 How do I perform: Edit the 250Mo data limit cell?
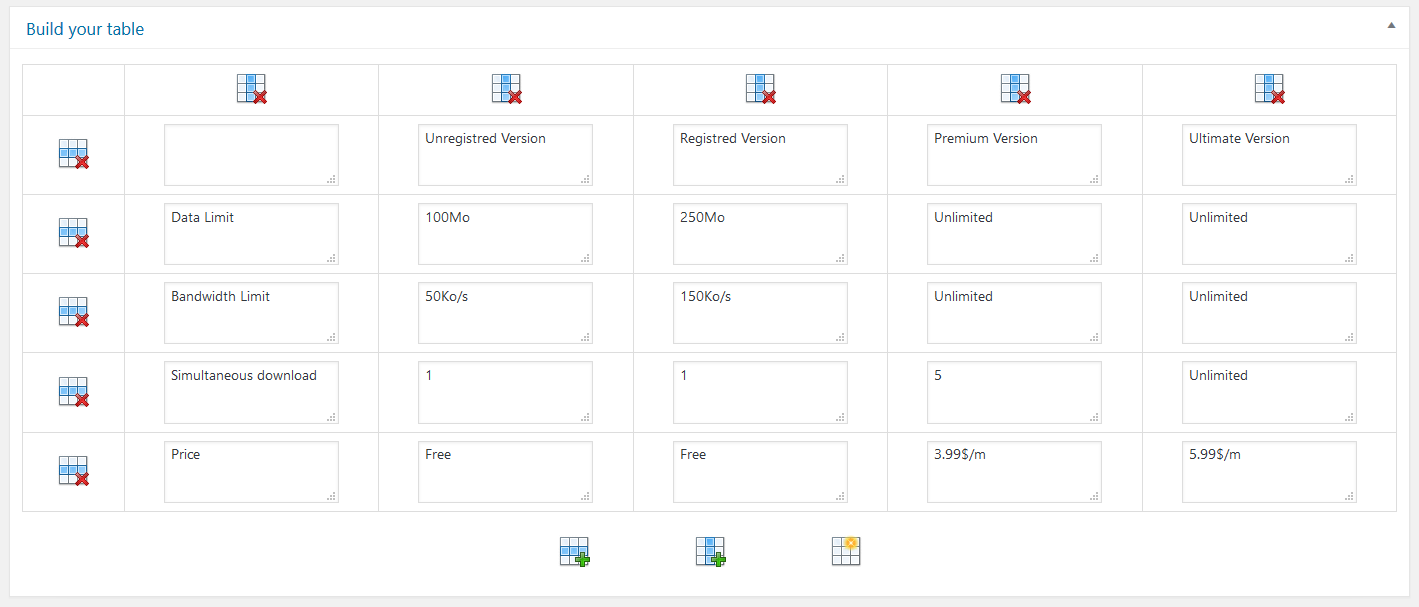[x=760, y=234]
